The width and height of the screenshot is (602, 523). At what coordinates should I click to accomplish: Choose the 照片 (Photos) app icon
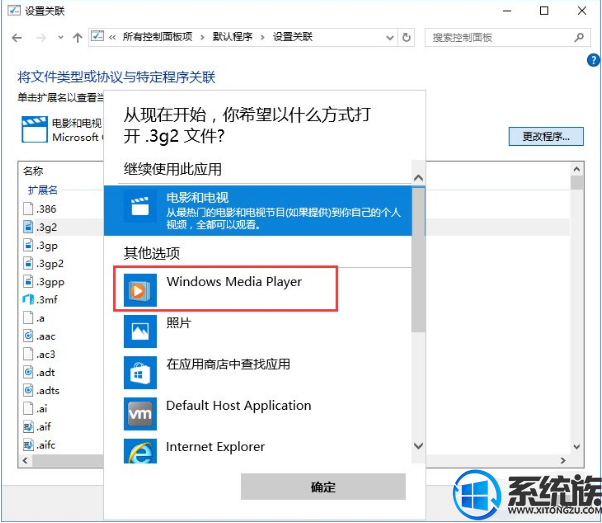click(140, 331)
